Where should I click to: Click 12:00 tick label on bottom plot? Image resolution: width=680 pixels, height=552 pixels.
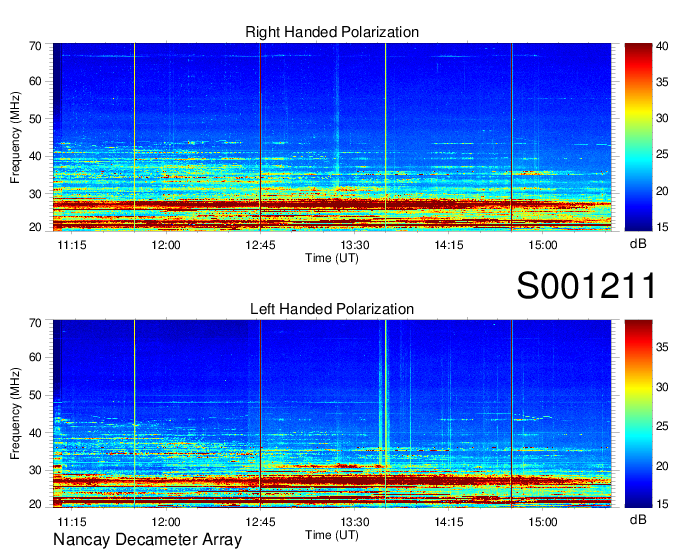tap(166, 522)
